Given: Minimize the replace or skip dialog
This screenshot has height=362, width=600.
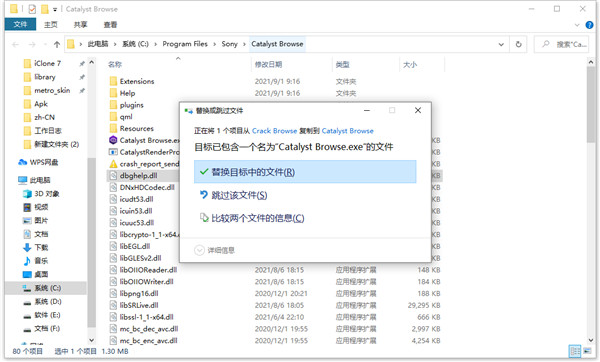Looking at the screenshot, I should click(x=367, y=110).
